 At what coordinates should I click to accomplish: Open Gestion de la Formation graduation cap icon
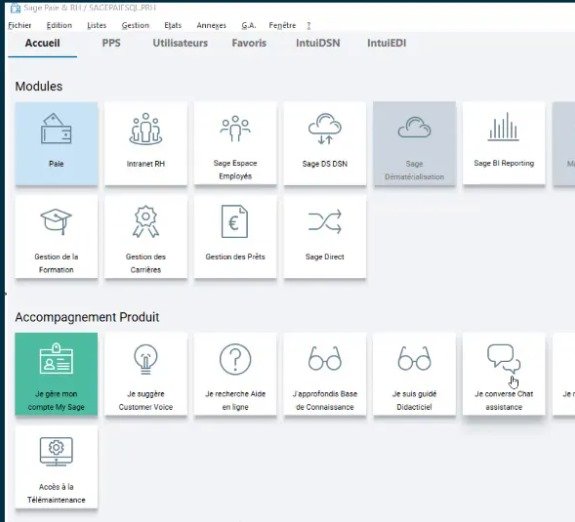tap(56, 222)
